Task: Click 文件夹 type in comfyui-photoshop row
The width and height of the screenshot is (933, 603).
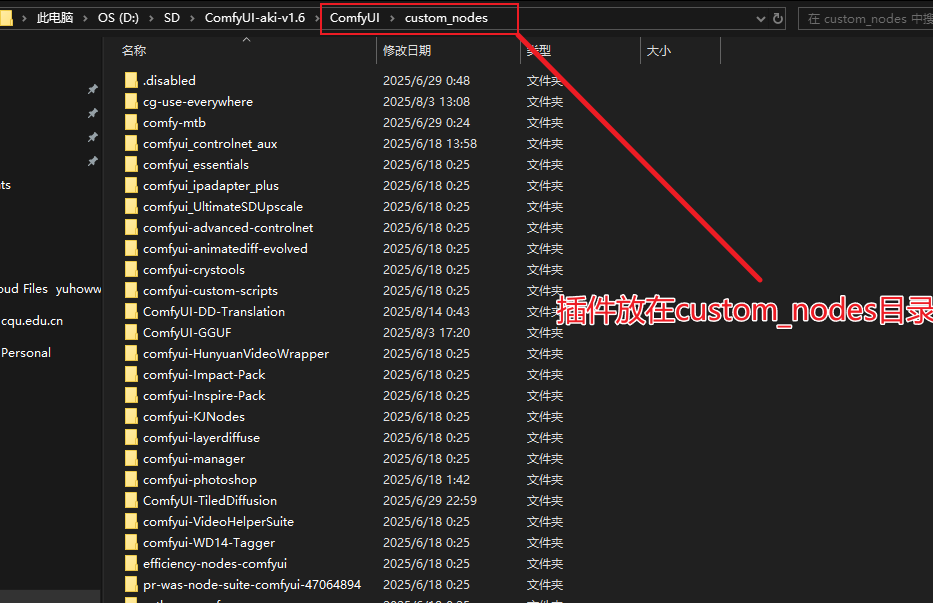Action: (x=544, y=480)
